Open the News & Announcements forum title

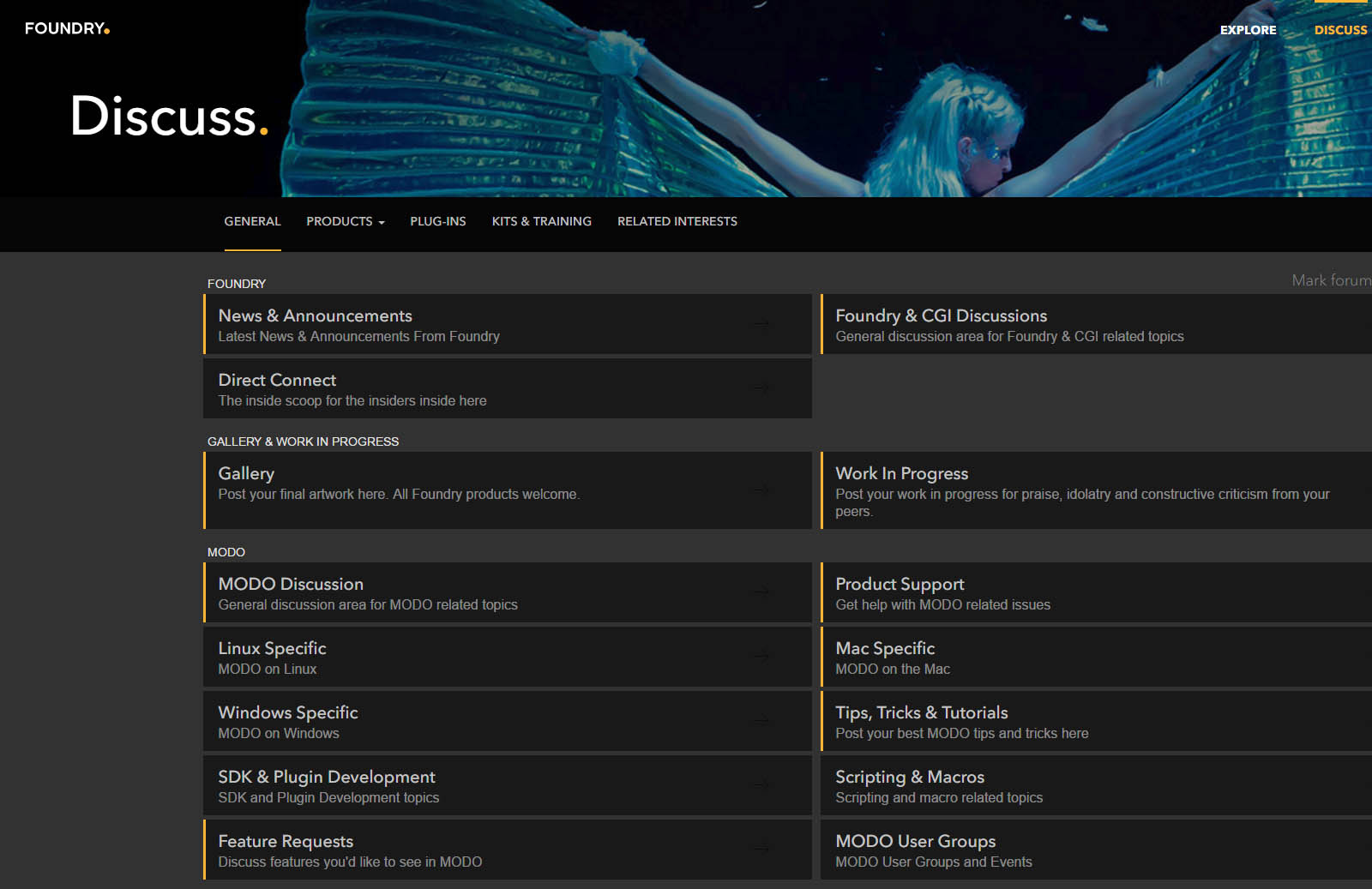[x=315, y=315]
